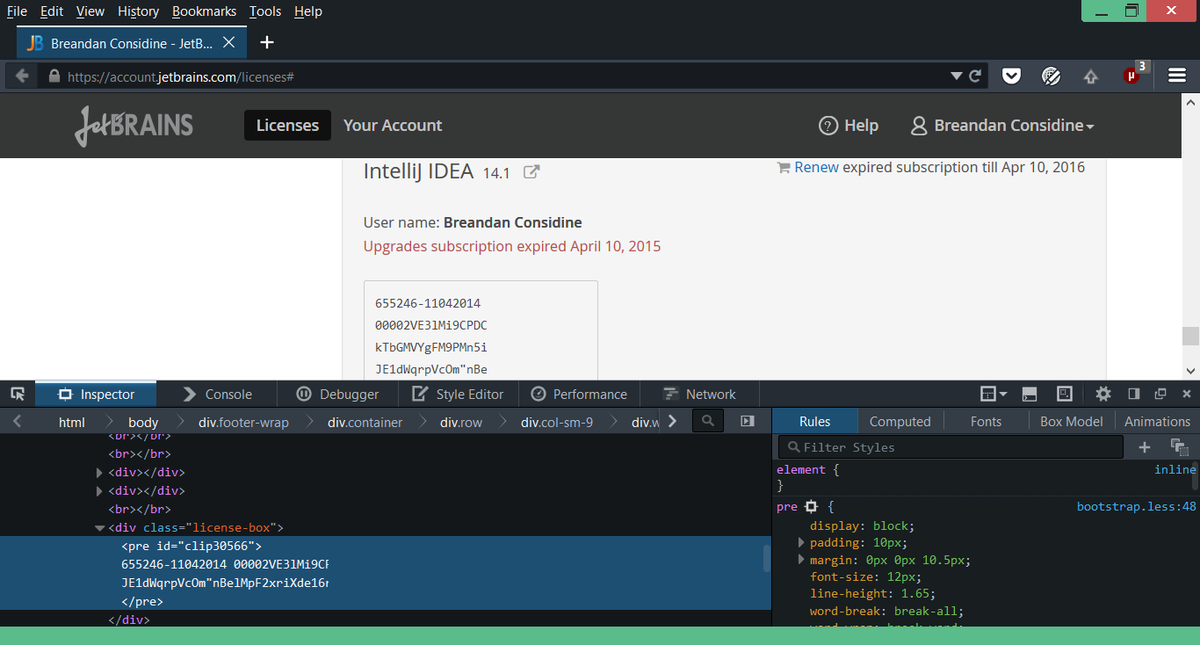This screenshot has height=645, width=1200.
Task: Click the Filter Styles input field
Action: pyautogui.click(x=951, y=447)
